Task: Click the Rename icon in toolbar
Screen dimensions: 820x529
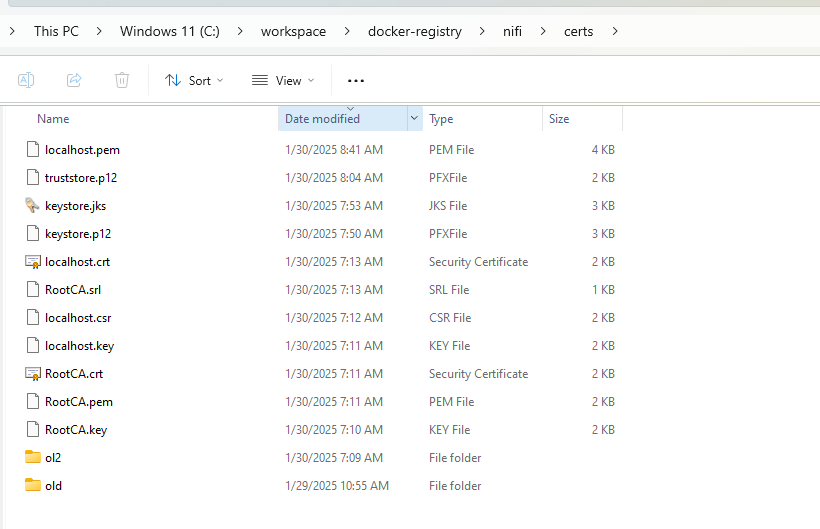Action: [x=26, y=80]
